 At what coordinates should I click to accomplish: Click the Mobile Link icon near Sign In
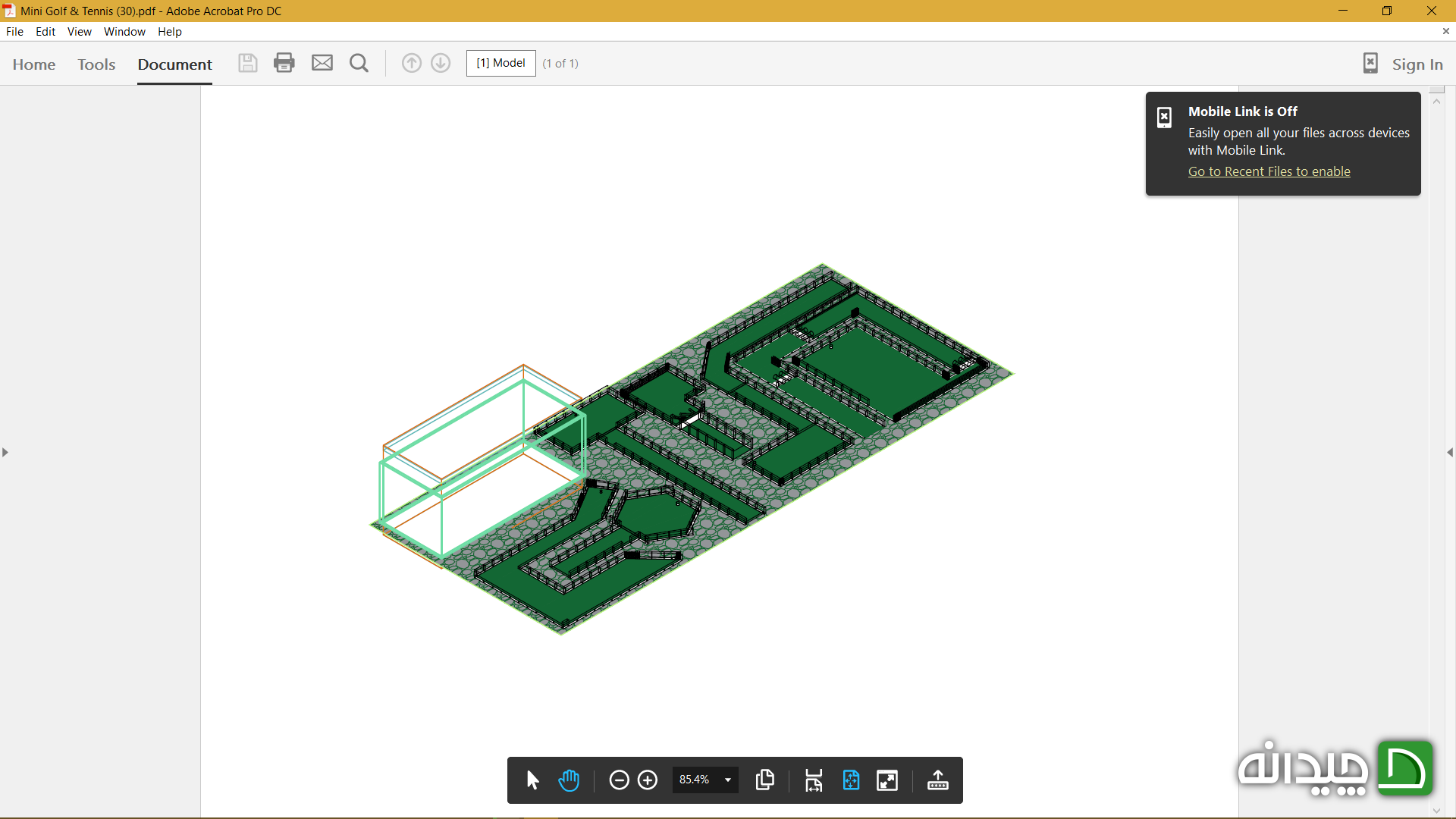pos(1370,63)
